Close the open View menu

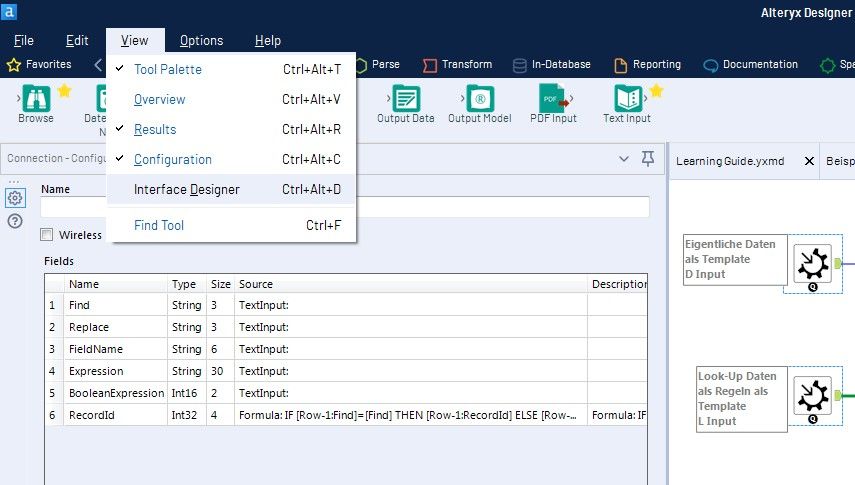[x=135, y=40]
